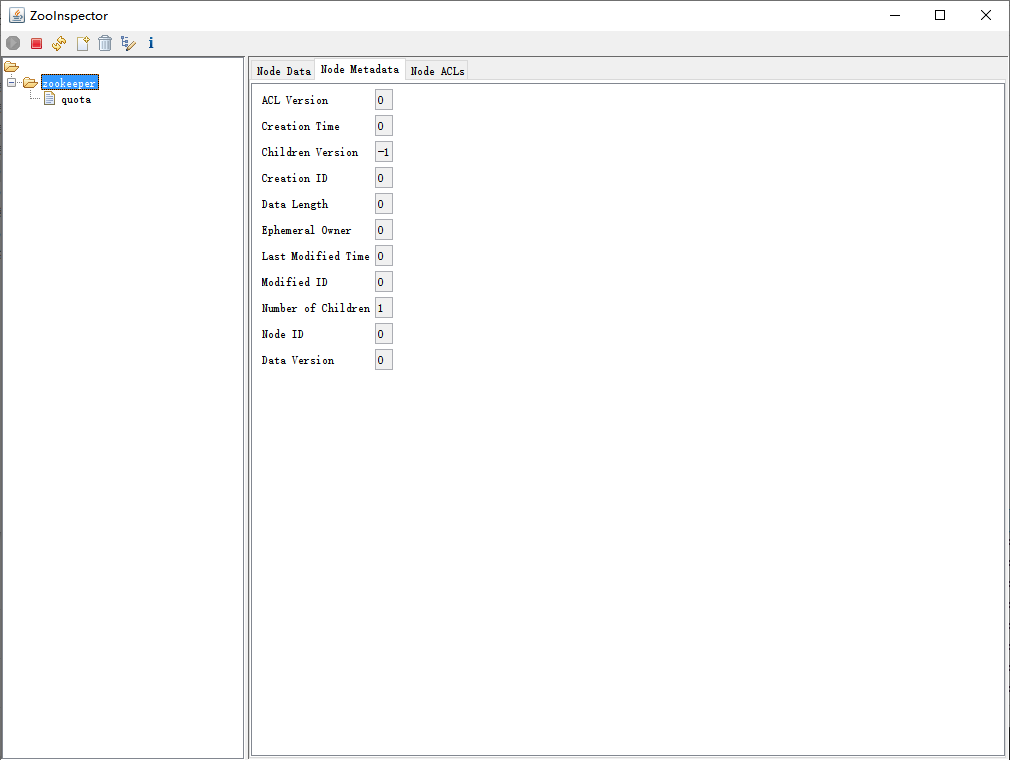Click the Node ID value field
This screenshot has height=760, width=1010.
pyautogui.click(x=384, y=334)
